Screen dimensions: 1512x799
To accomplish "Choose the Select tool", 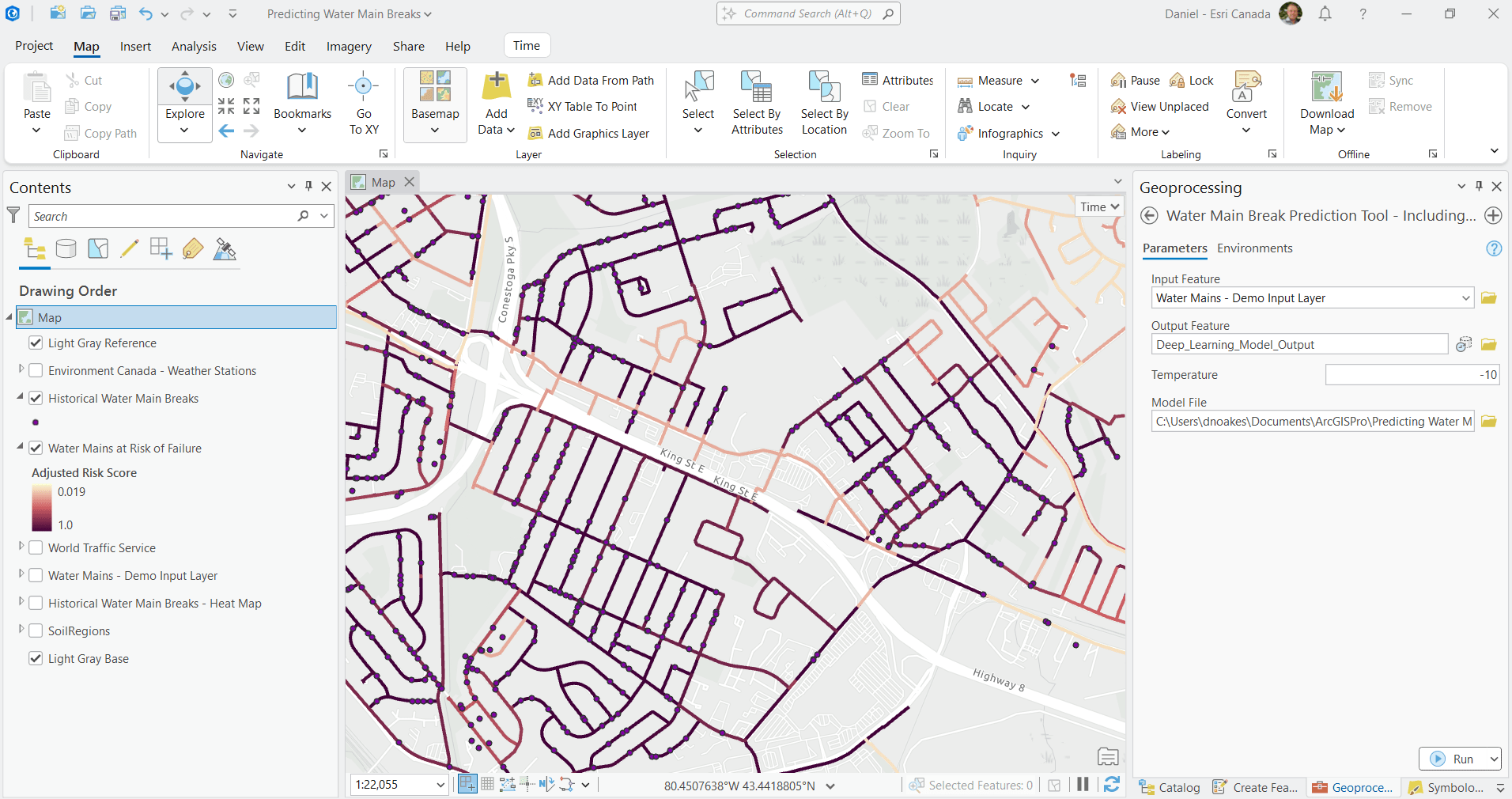I will coord(698,86).
